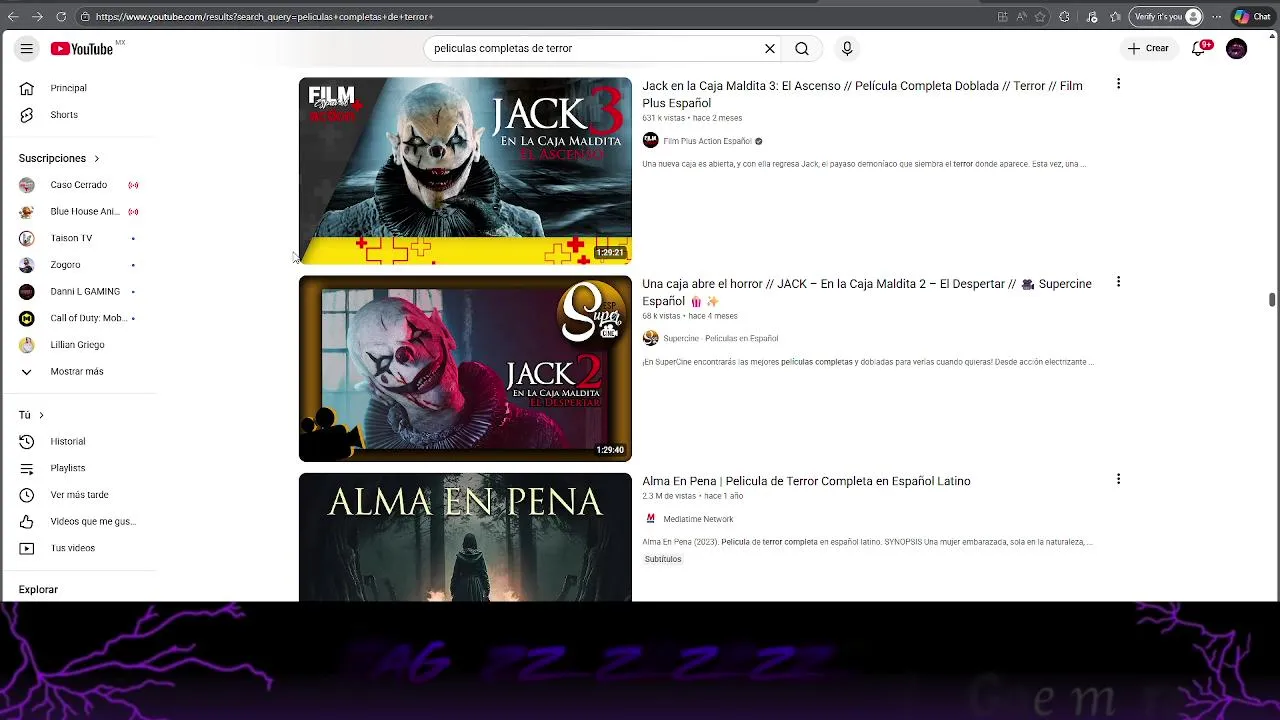Expand the Tú section chevron

41,415
